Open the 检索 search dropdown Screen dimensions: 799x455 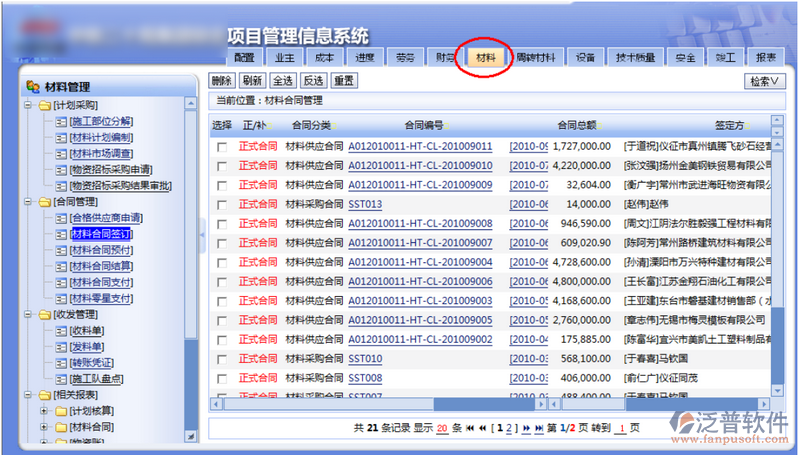[x=765, y=81]
